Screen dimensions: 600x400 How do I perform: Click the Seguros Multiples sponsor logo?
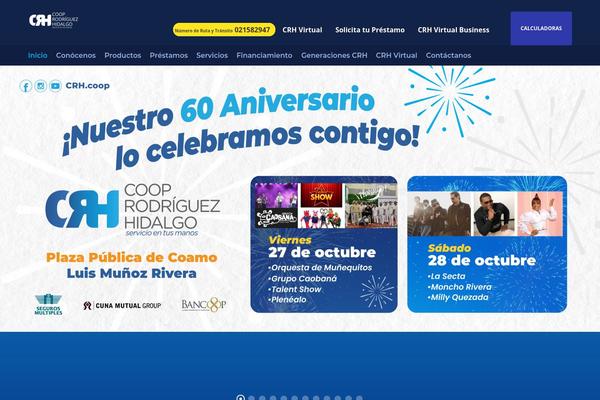click(x=48, y=305)
